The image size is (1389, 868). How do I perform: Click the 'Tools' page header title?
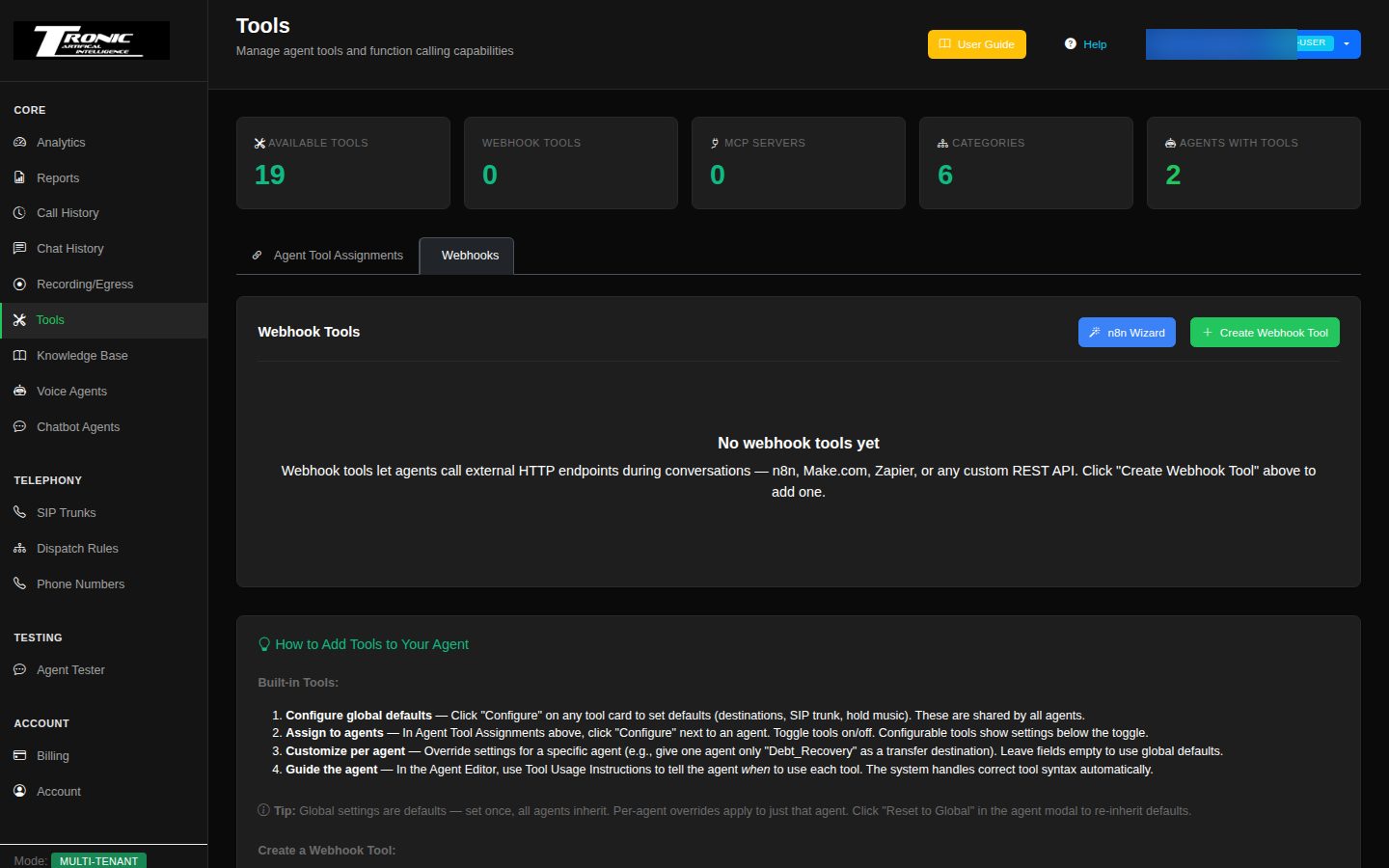(263, 26)
